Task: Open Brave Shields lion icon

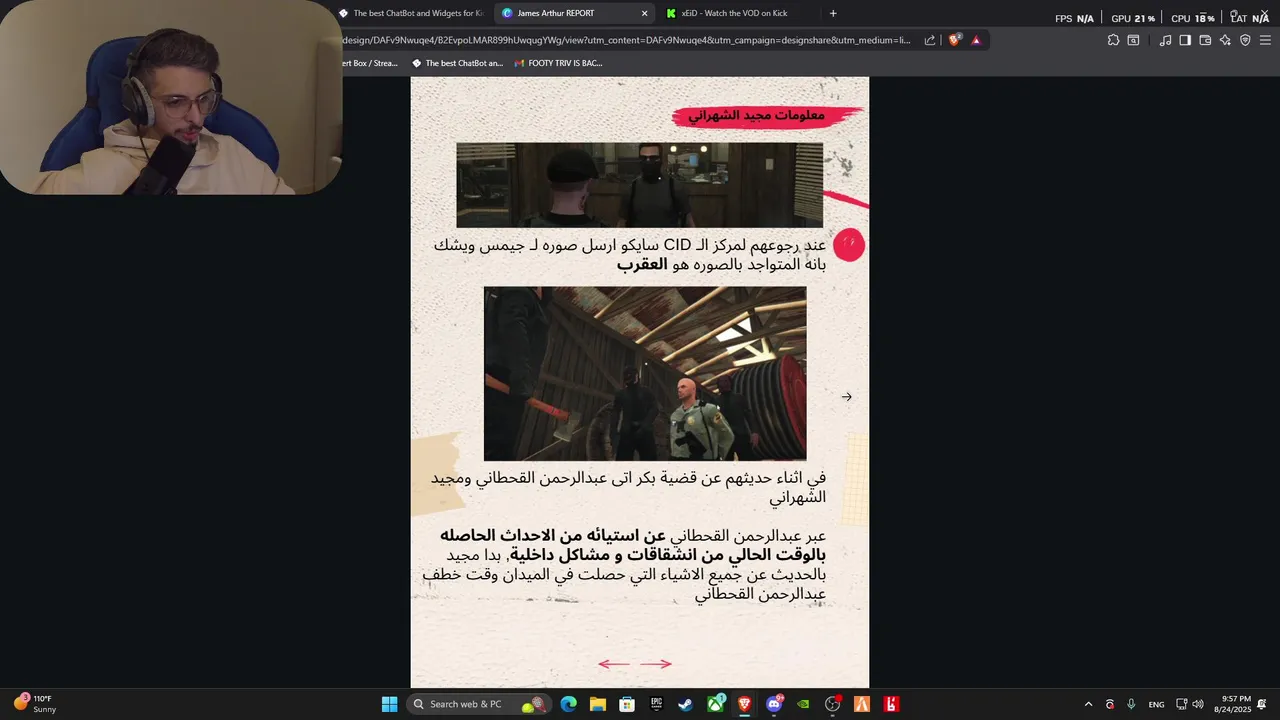Action: [954, 40]
